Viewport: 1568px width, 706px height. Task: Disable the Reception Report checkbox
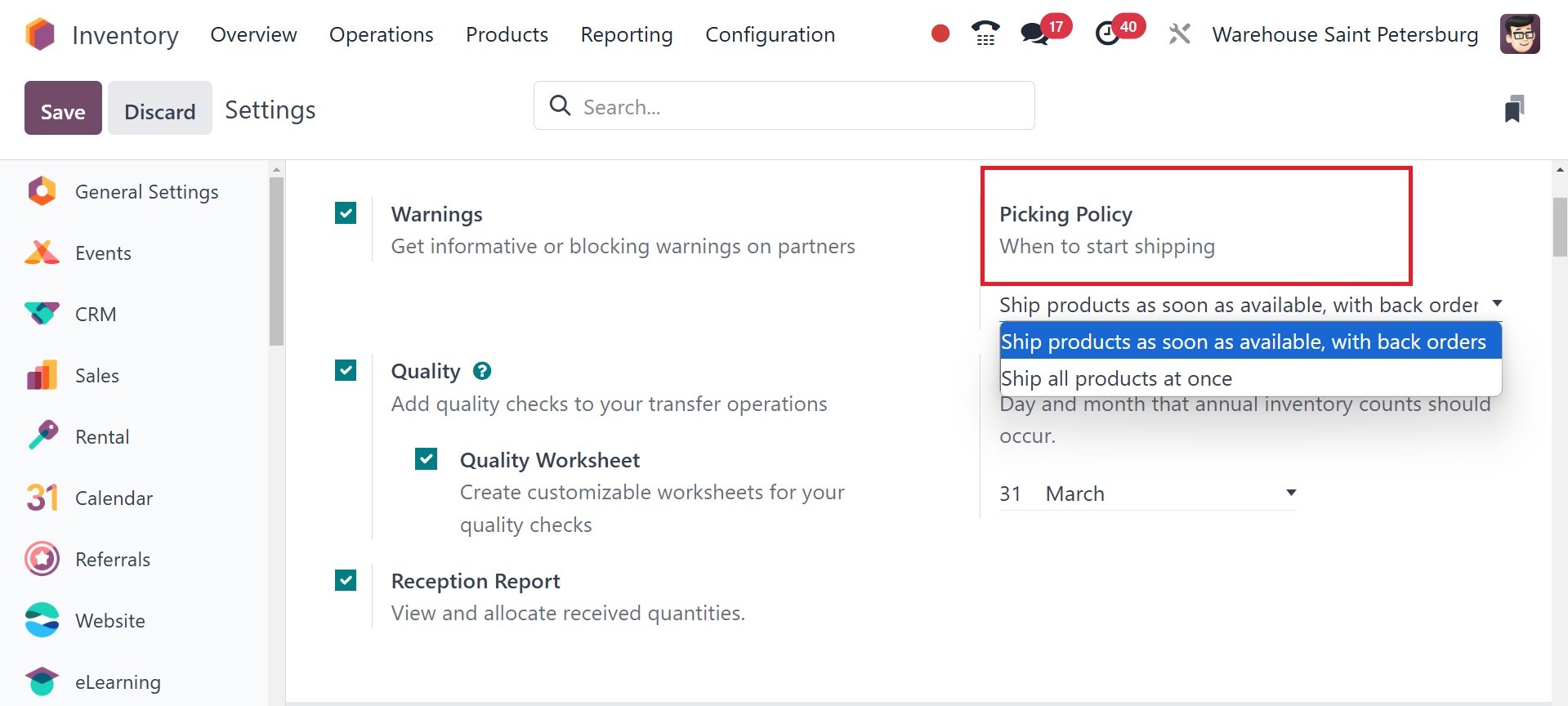(346, 581)
